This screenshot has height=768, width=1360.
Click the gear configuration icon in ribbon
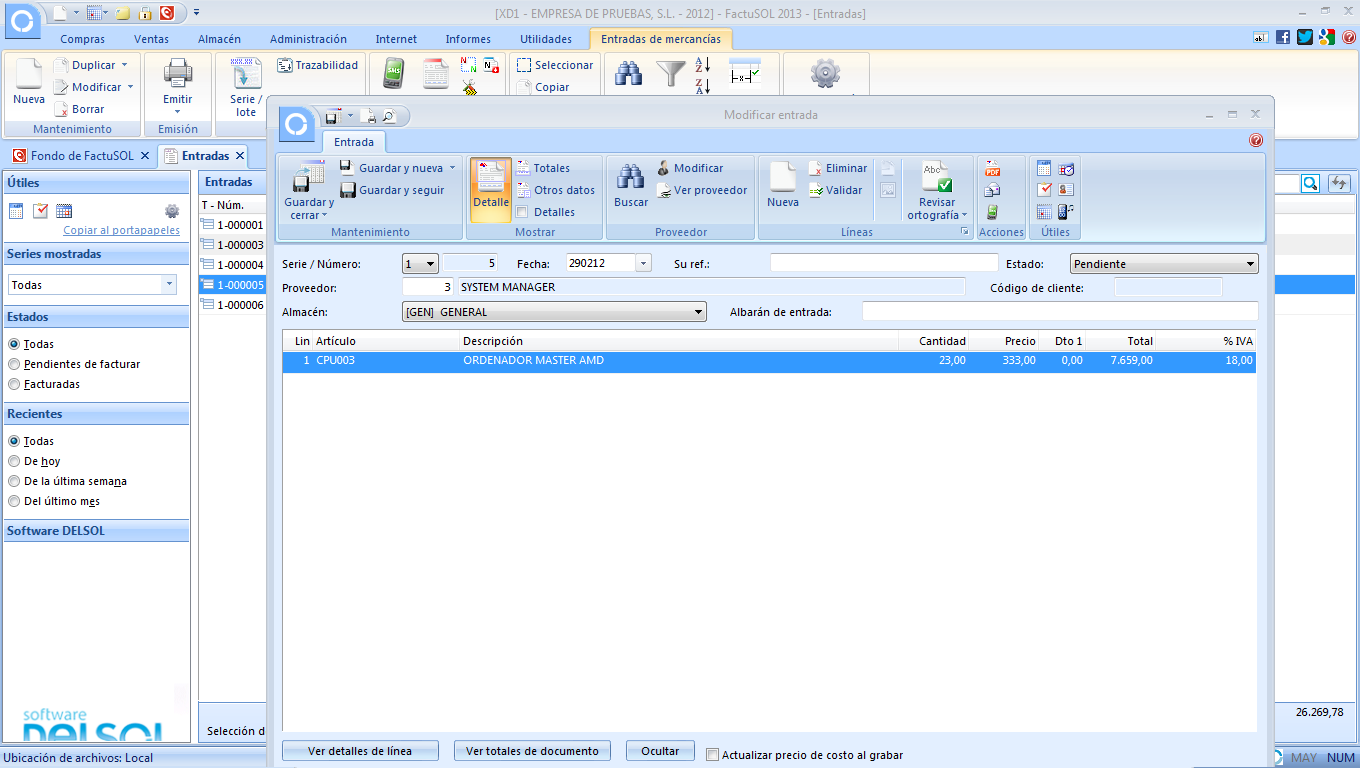click(825, 73)
